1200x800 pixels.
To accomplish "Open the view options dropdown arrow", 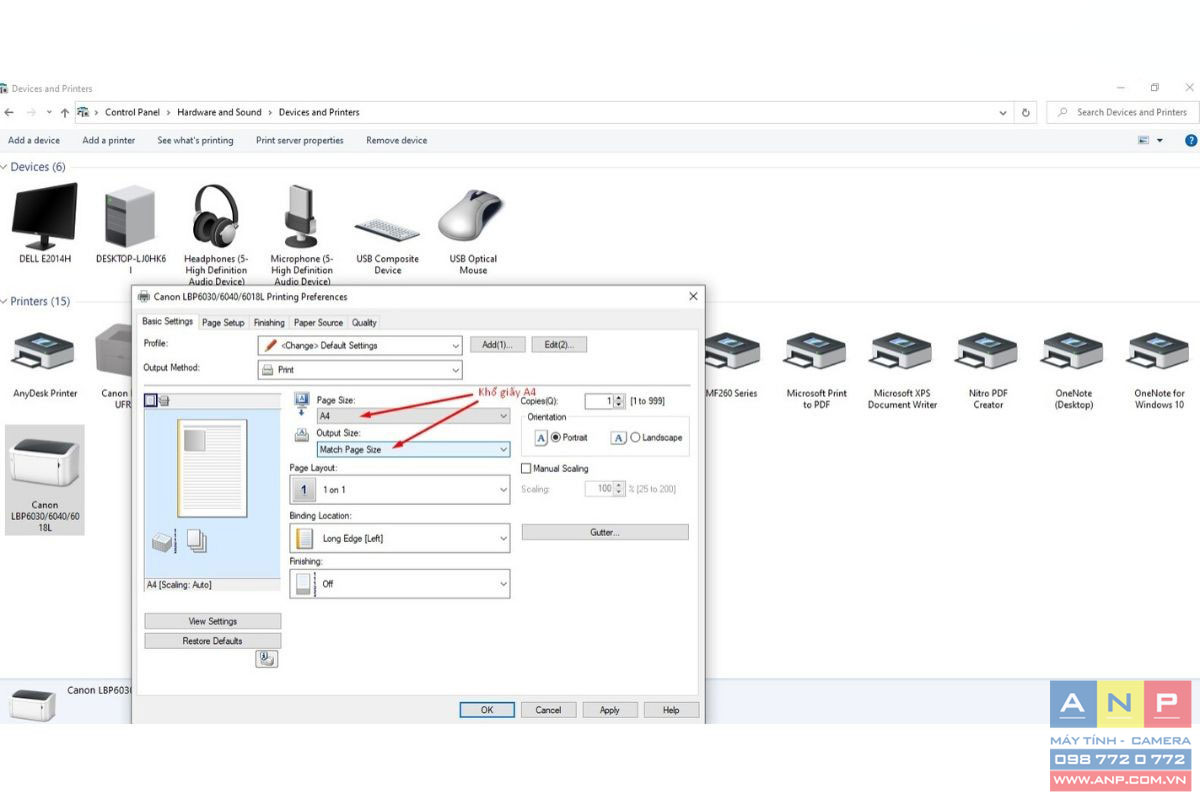I will point(1160,141).
